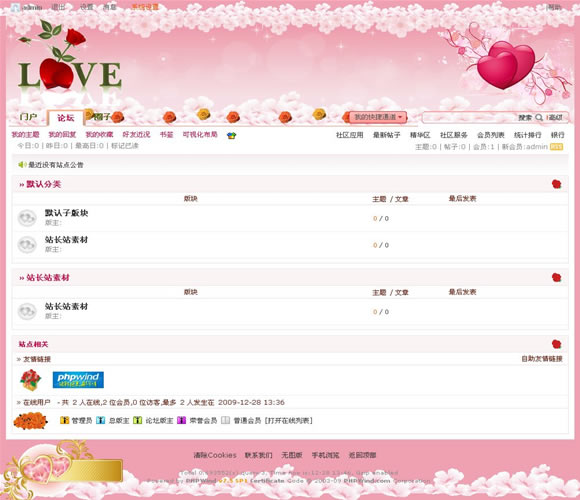Image resolution: width=580 pixels, height=500 pixels.
Task: Click the colorful shirt style icon
Action: click(x=232, y=135)
